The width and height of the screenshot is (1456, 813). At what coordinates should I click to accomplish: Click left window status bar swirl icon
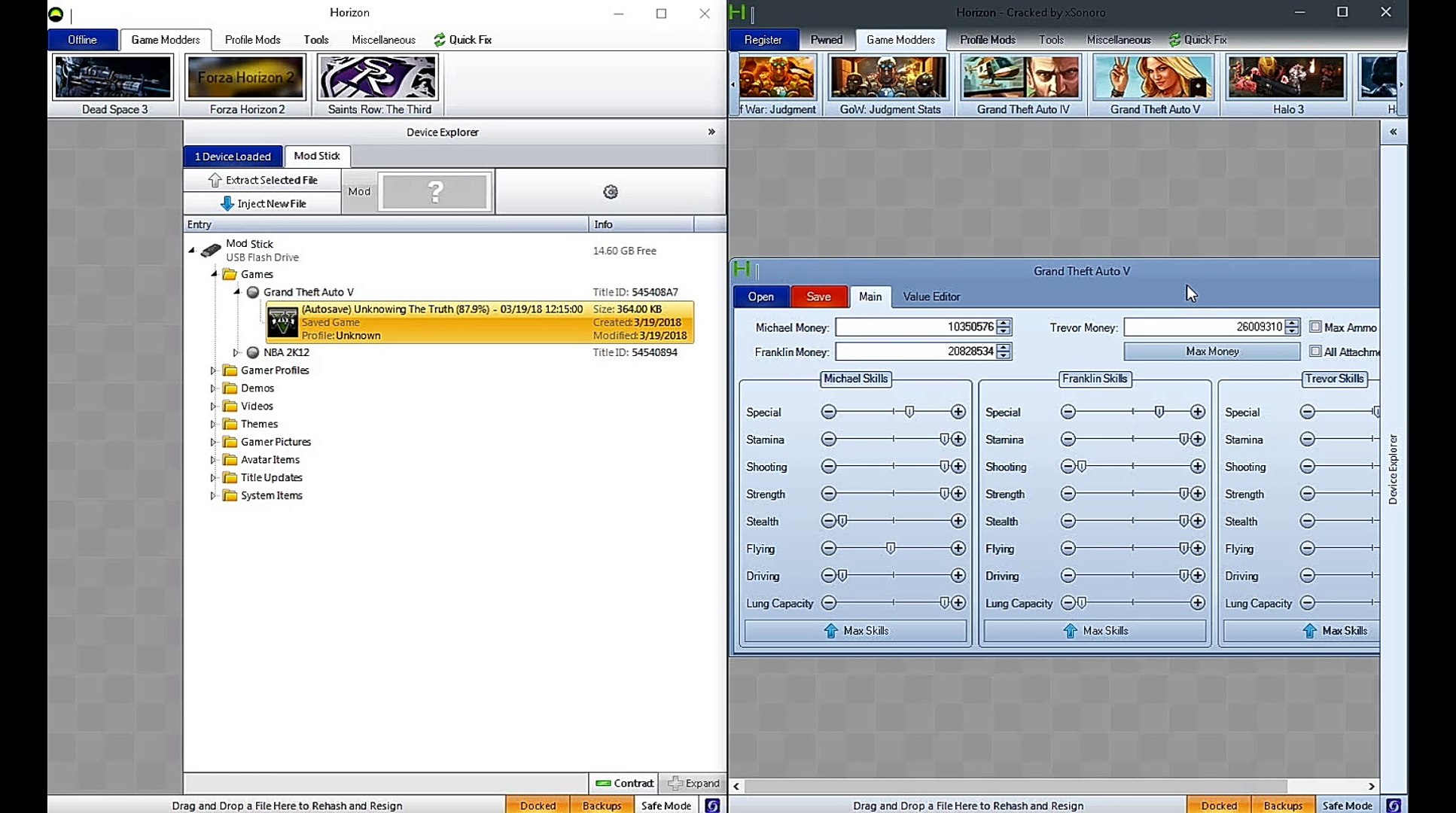pos(712,805)
